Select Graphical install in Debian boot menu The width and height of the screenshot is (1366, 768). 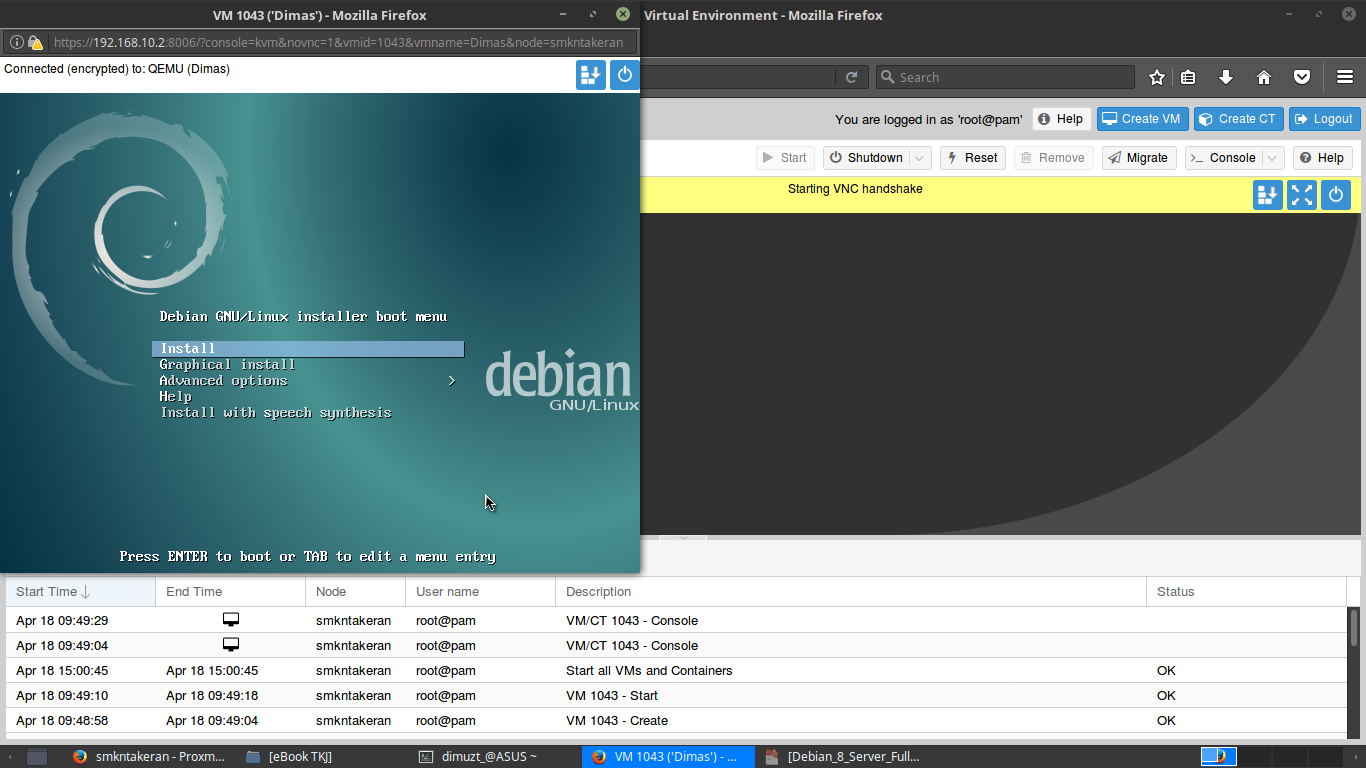[227, 365]
